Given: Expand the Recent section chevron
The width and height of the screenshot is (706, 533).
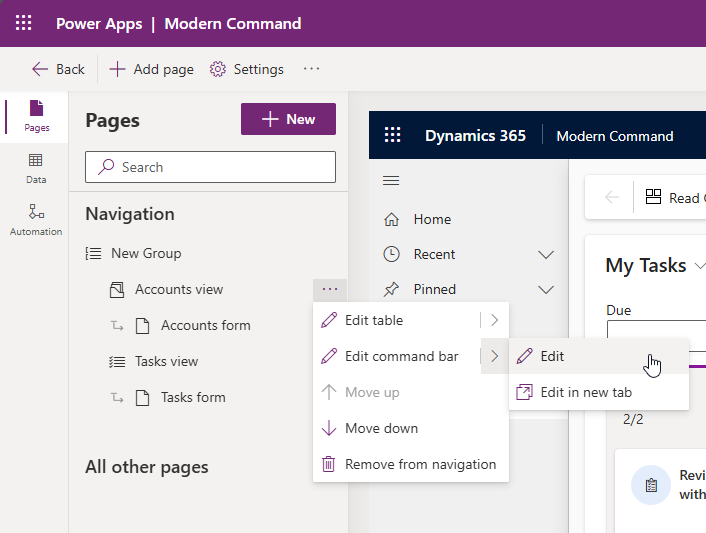Looking at the screenshot, I should click(x=546, y=254).
